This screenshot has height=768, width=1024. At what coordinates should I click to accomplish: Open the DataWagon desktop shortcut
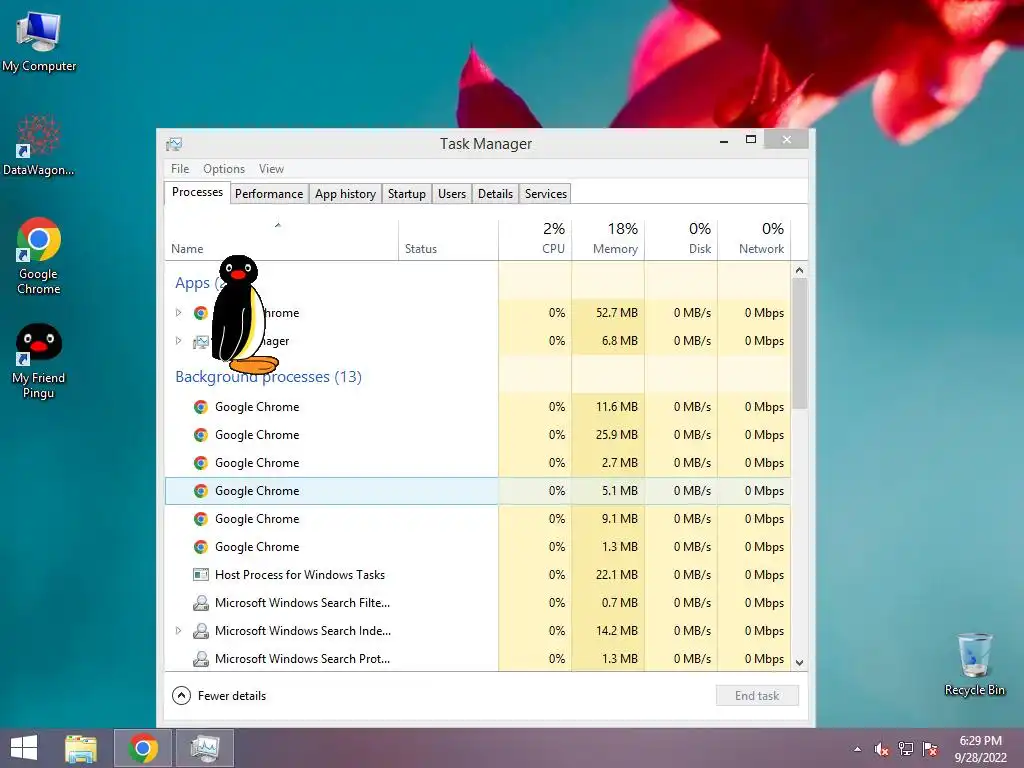pos(39,145)
